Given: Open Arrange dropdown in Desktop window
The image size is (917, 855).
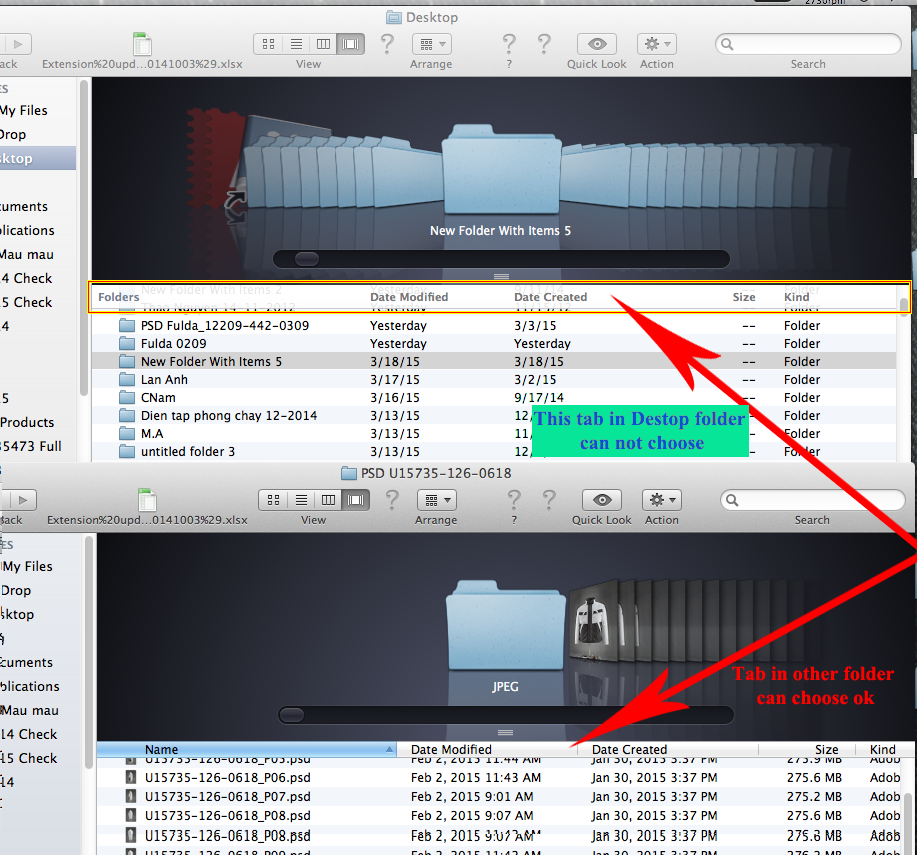Looking at the screenshot, I should [x=432, y=44].
